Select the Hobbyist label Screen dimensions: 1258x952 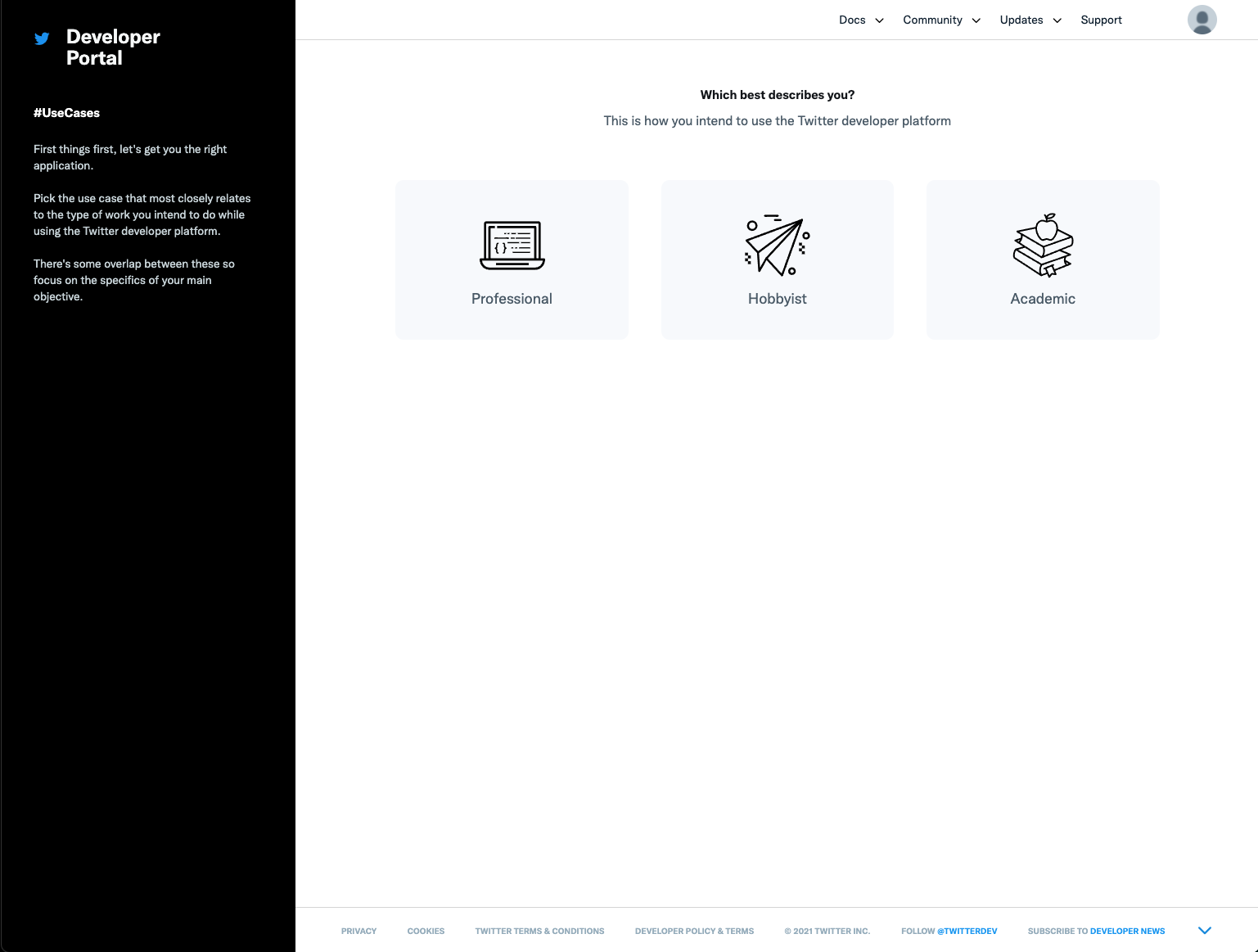(777, 299)
